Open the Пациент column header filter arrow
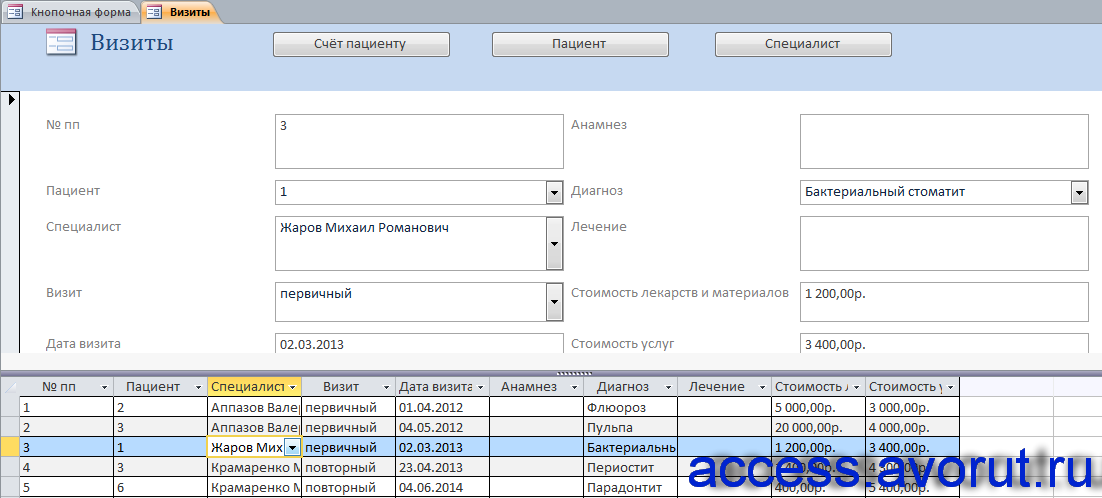This screenshot has height=498, width=1102. click(198, 388)
